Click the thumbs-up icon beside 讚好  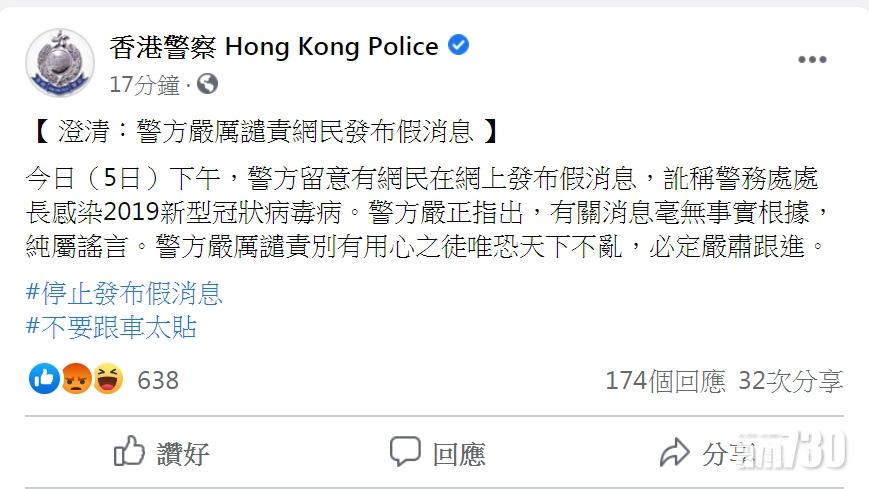[x=130, y=452]
